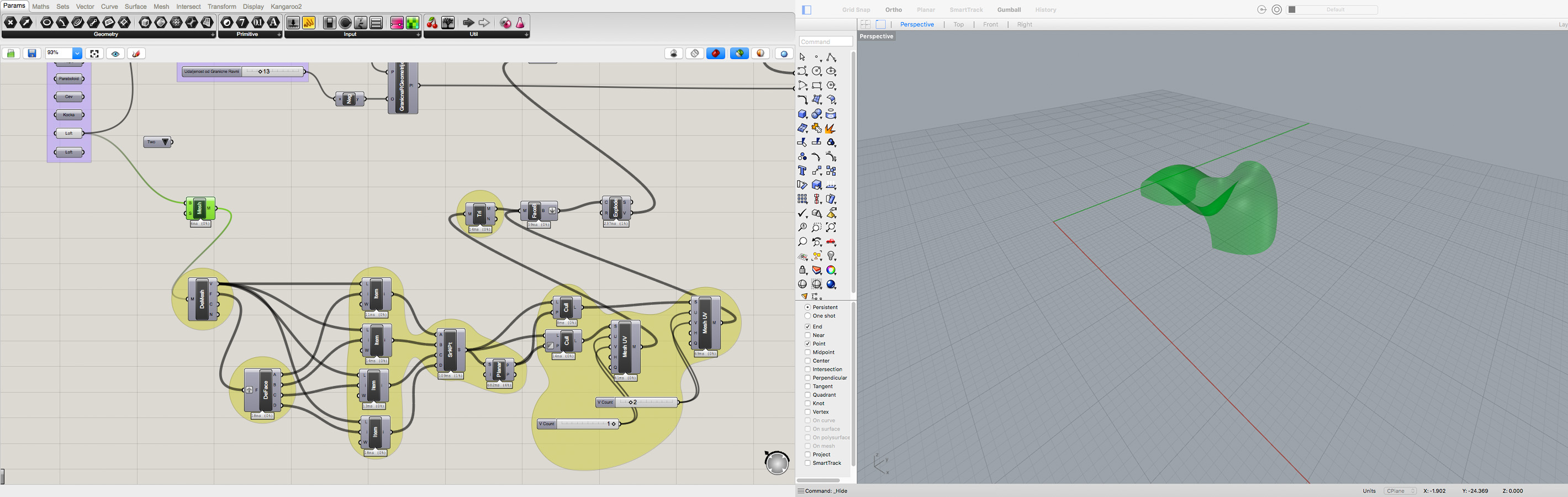Enable the Midpoint object snap
This screenshot has width=1568, height=497.
point(807,352)
